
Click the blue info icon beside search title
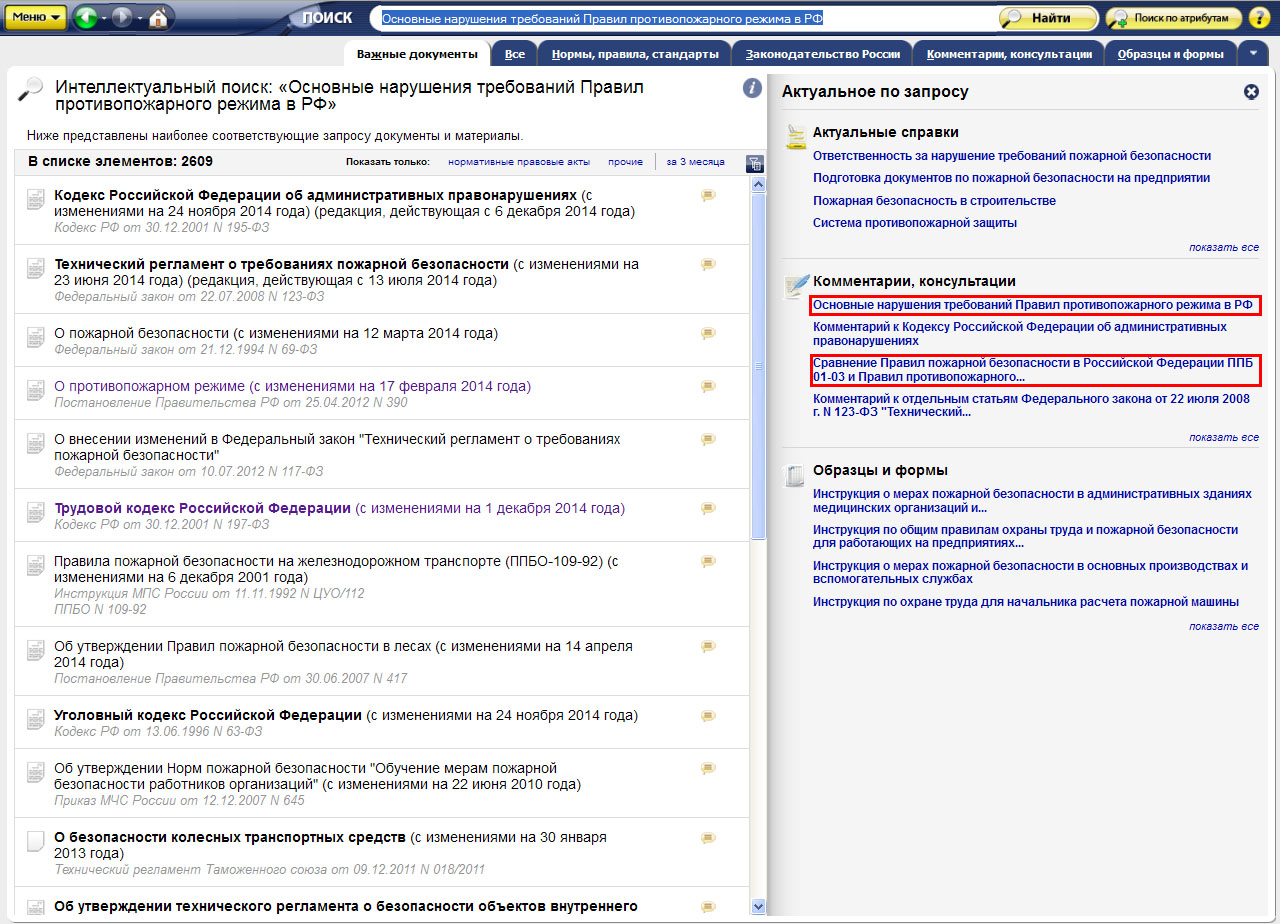(x=752, y=88)
